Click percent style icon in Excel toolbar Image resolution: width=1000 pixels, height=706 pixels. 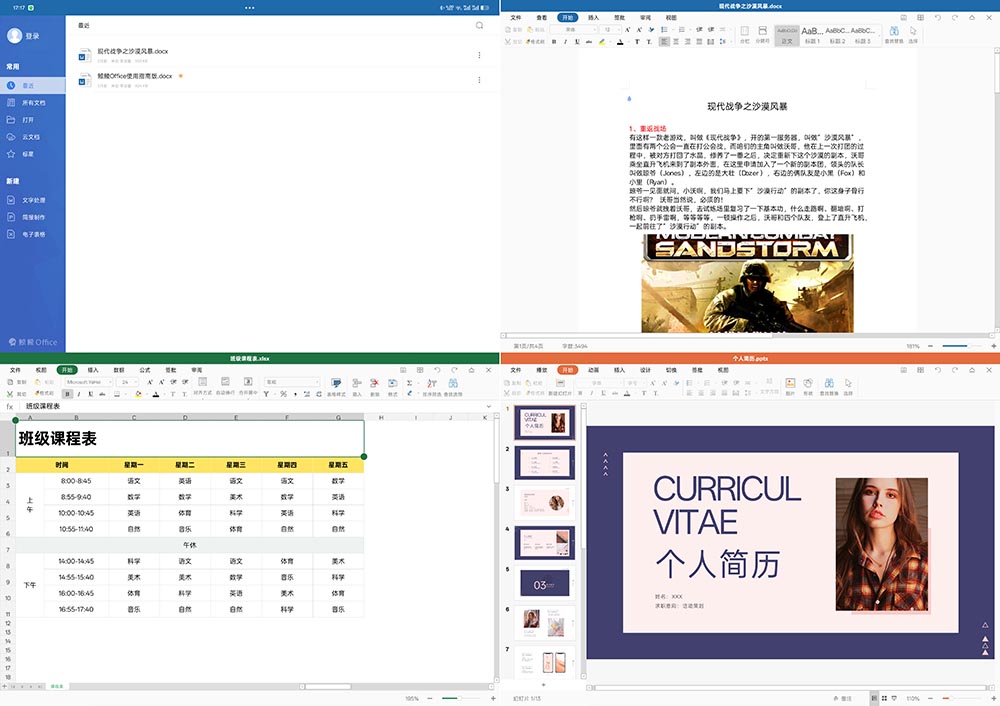coord(283,394)
